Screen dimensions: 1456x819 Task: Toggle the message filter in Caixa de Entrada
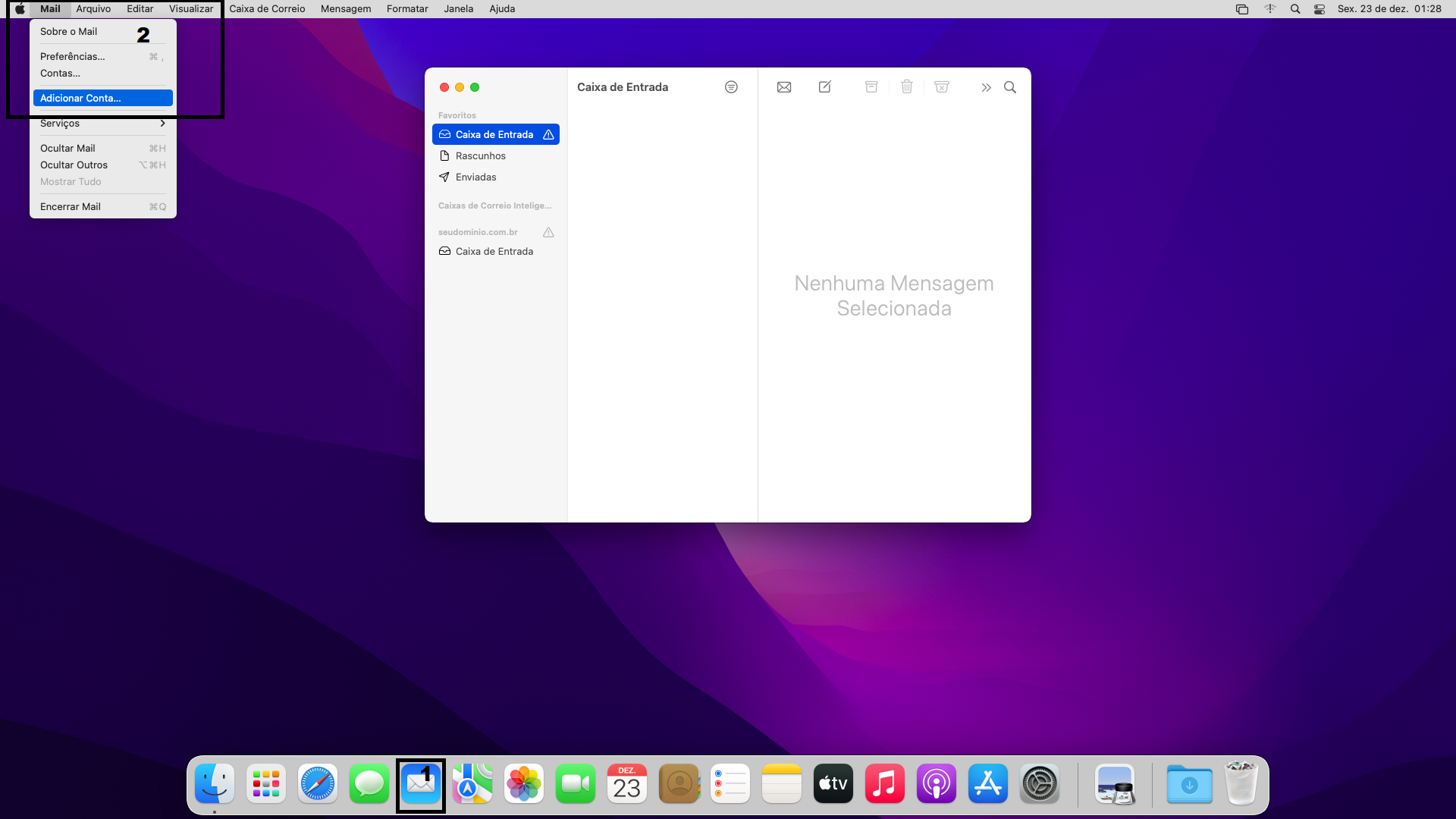[731, 87]
